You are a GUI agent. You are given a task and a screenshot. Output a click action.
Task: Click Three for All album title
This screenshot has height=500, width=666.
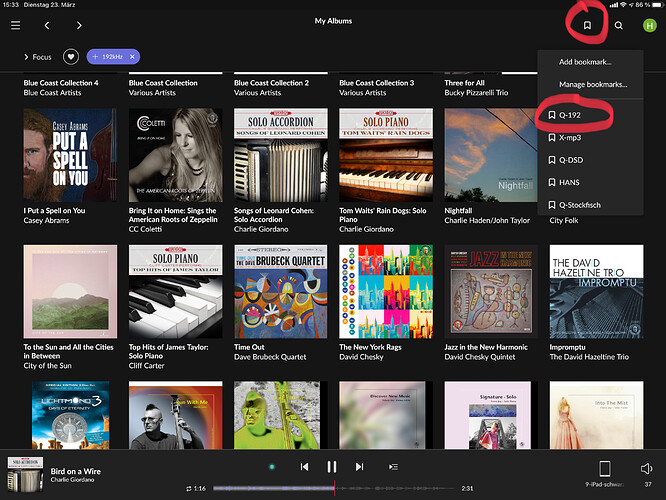tap(464, 83)
